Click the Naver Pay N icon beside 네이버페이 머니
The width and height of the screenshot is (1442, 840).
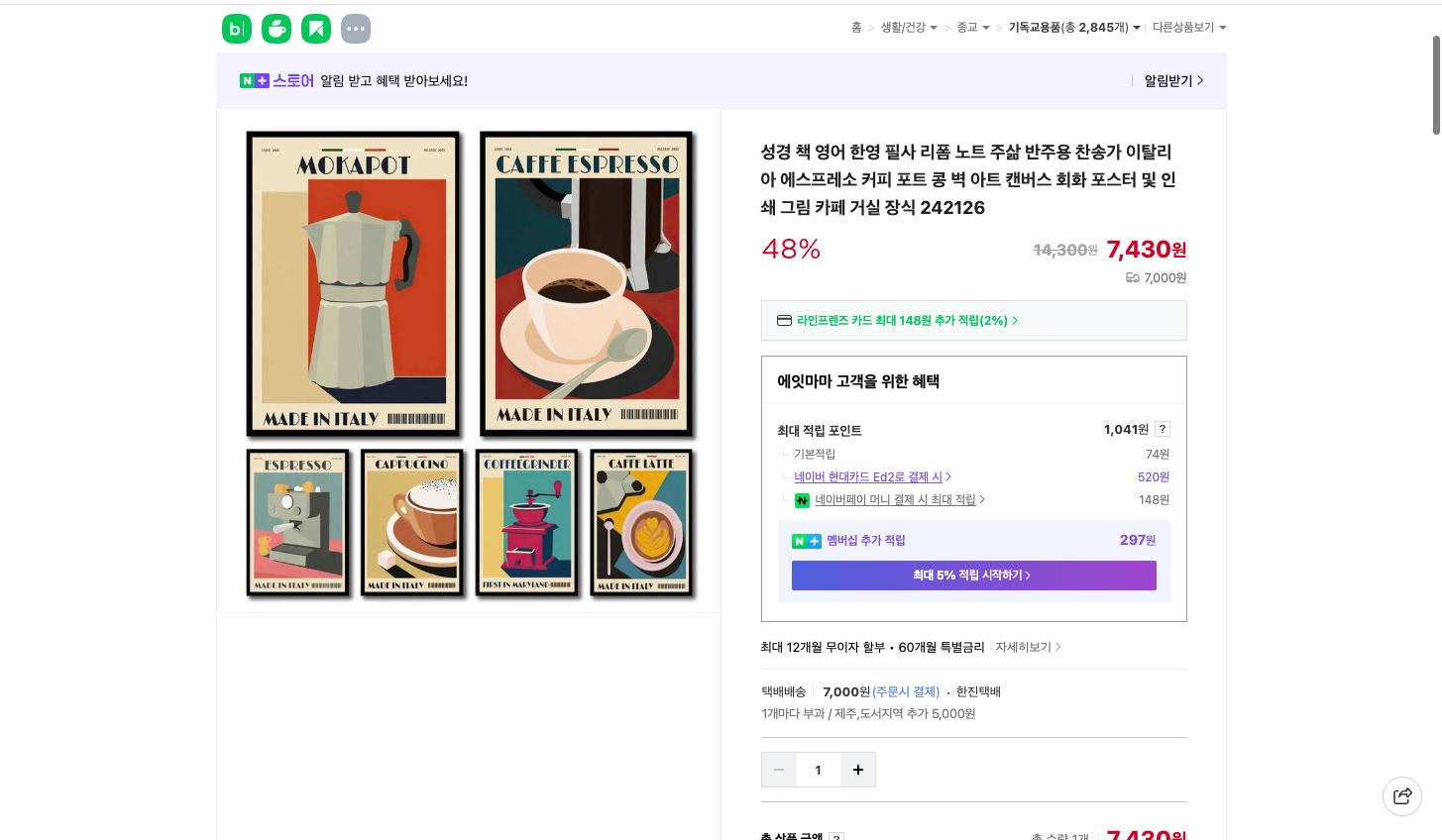point(802,500)
